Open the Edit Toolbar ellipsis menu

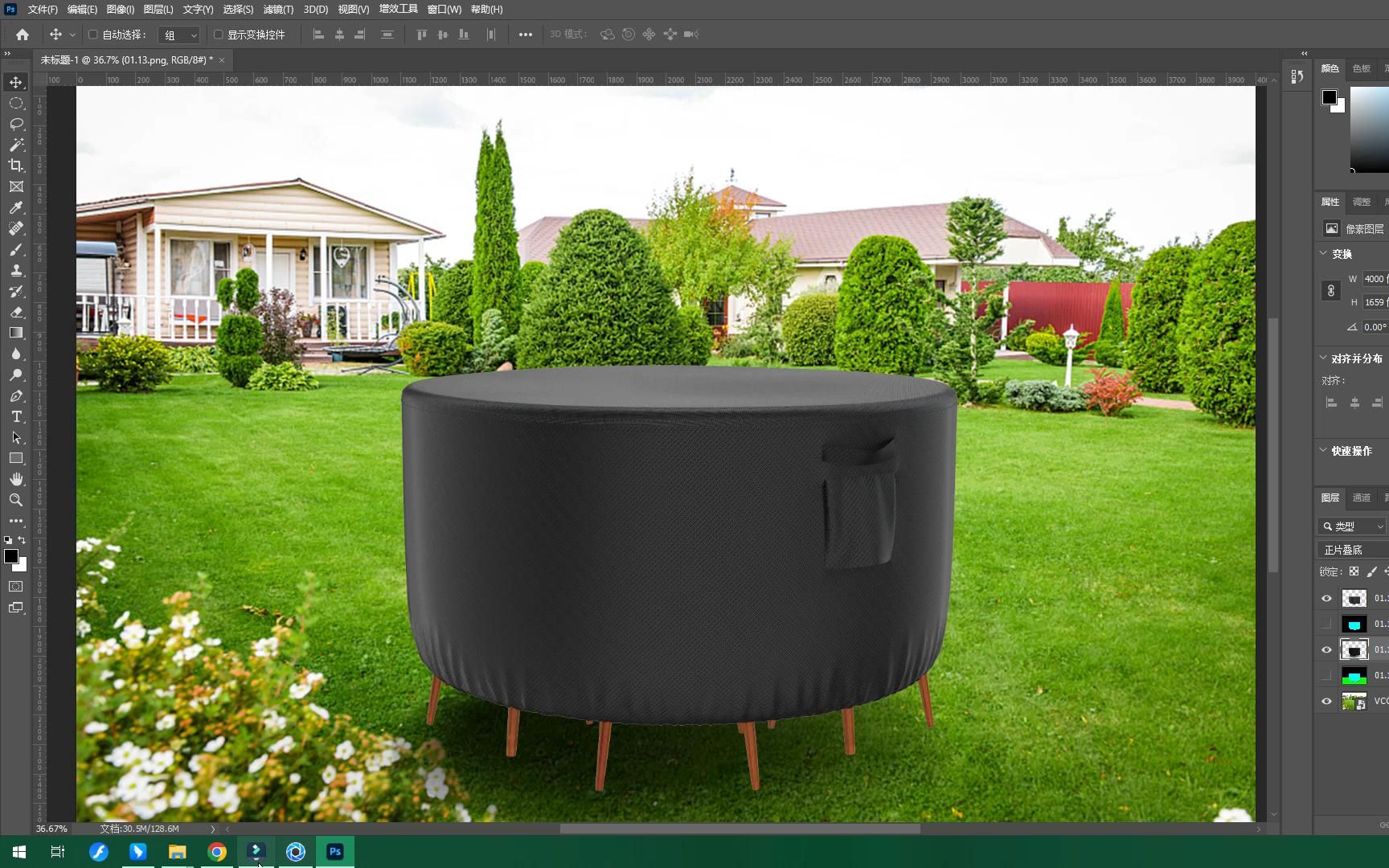coord(16,521)
